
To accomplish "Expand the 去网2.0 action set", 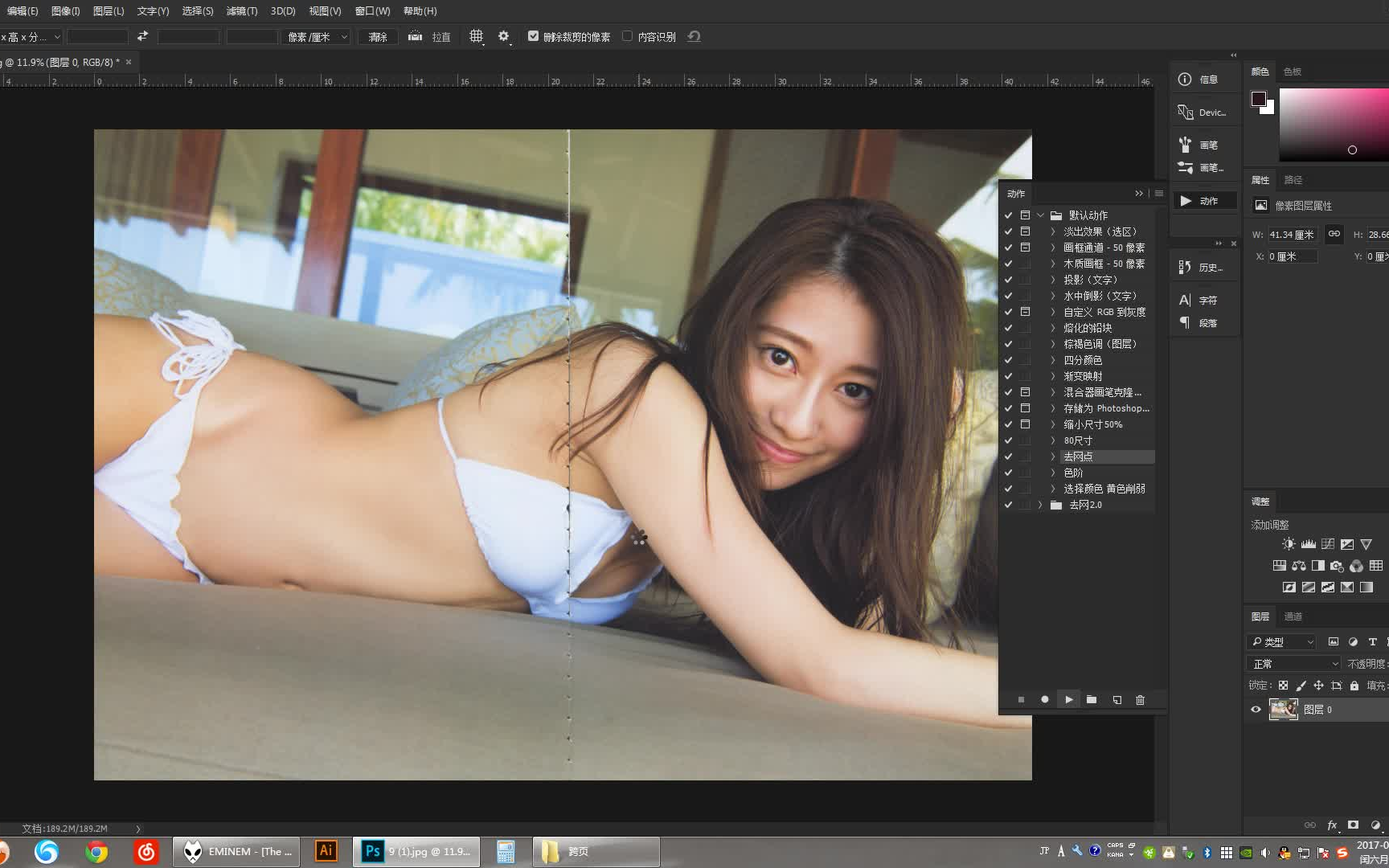I will [1041, 505].
